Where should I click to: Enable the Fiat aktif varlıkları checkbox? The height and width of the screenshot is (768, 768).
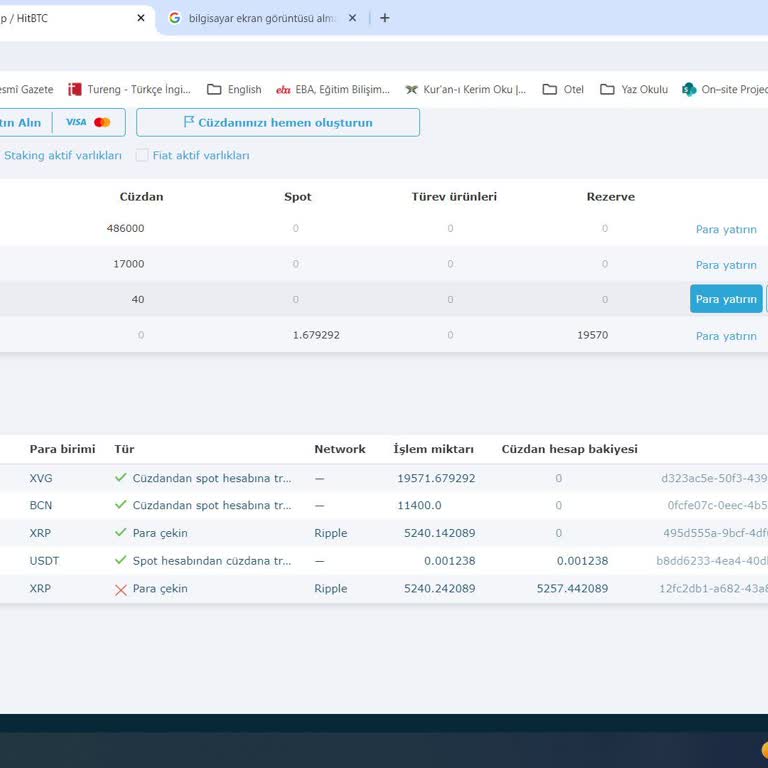142,155
